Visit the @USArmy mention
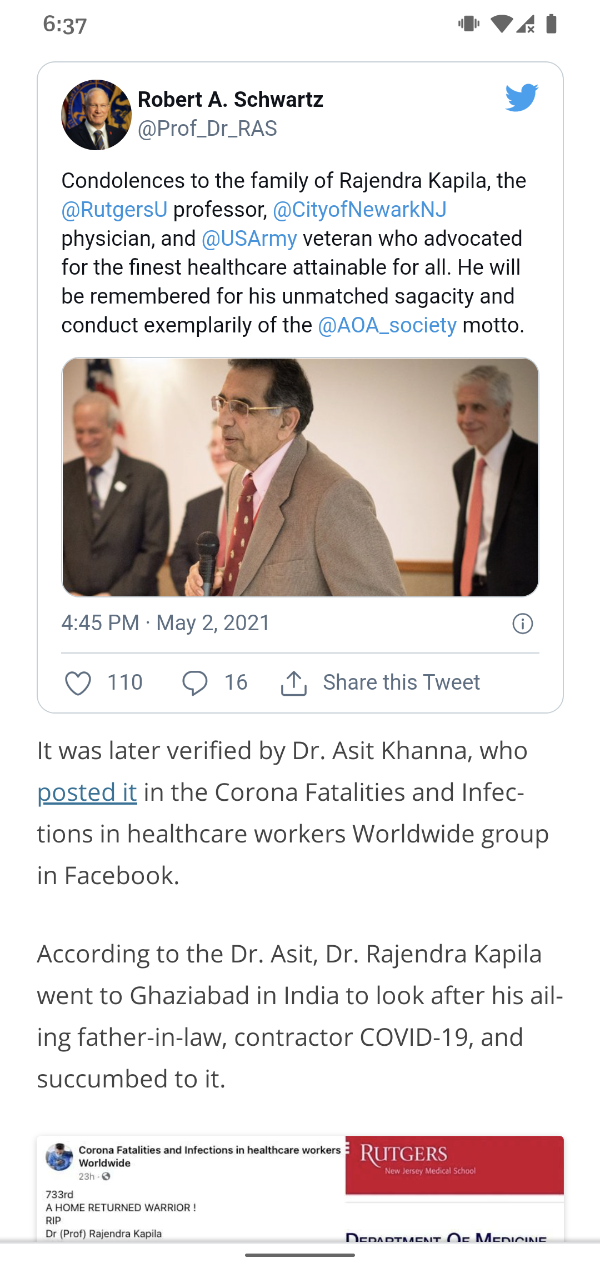This screenshot has height=1266, width=600. [x=249, y=239]
